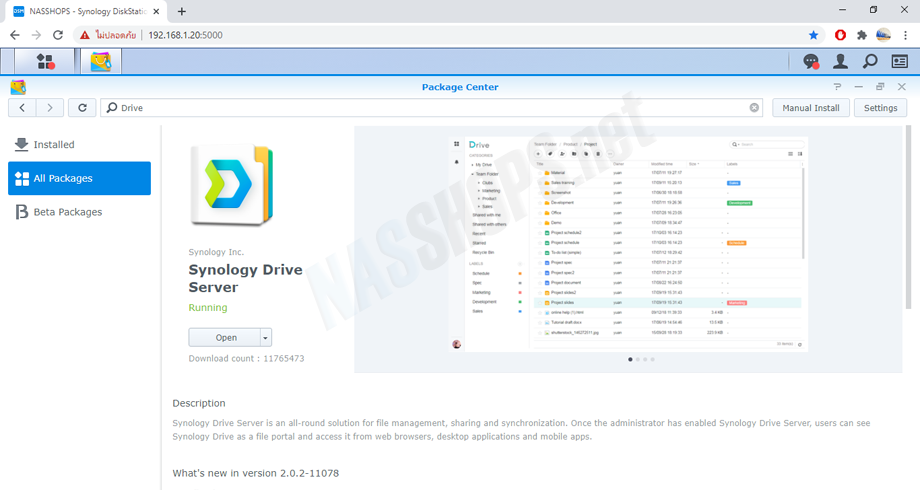Viewport: 920px width, 490px height.
Task: Open the Opera extension icon
Action: click(x=840, y=35)
